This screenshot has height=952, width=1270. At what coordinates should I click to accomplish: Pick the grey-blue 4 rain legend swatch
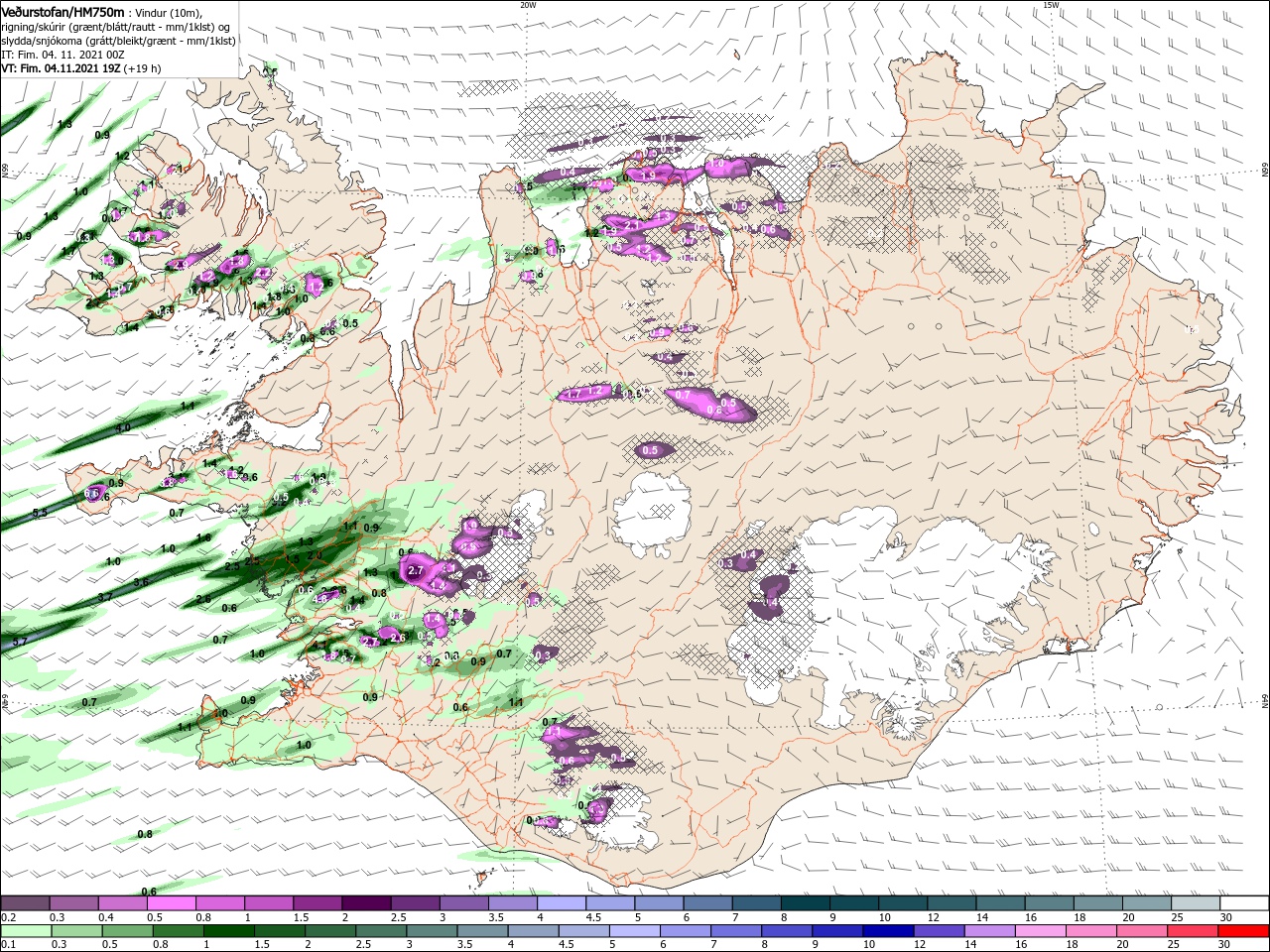coord(533,931)
